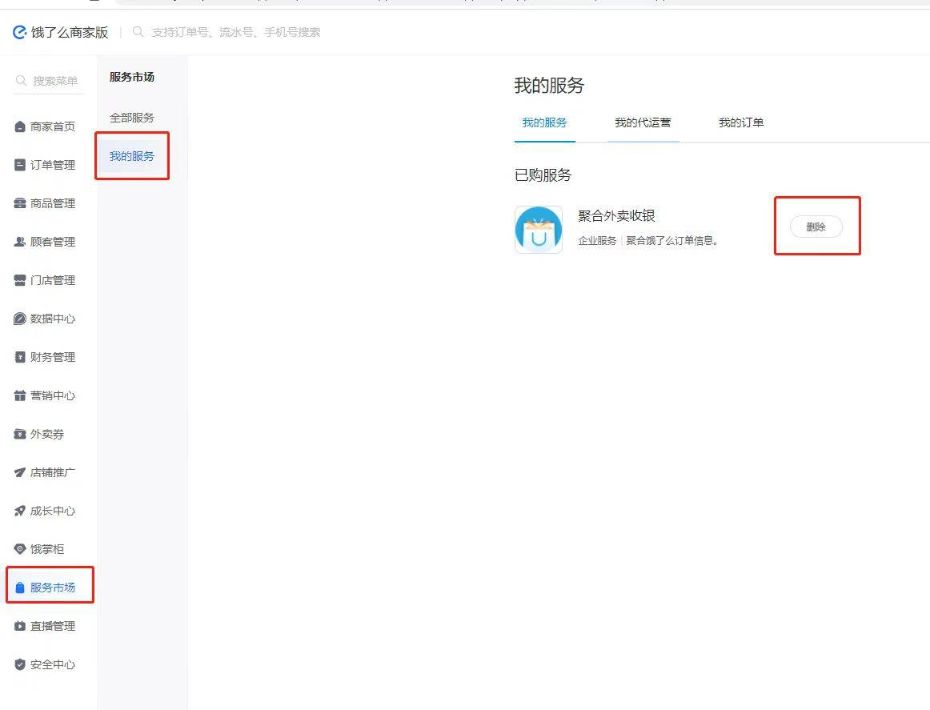Open 安全中心 shield icon in sidebar
This screenshot has height=710, width=930.
(20, 664)
